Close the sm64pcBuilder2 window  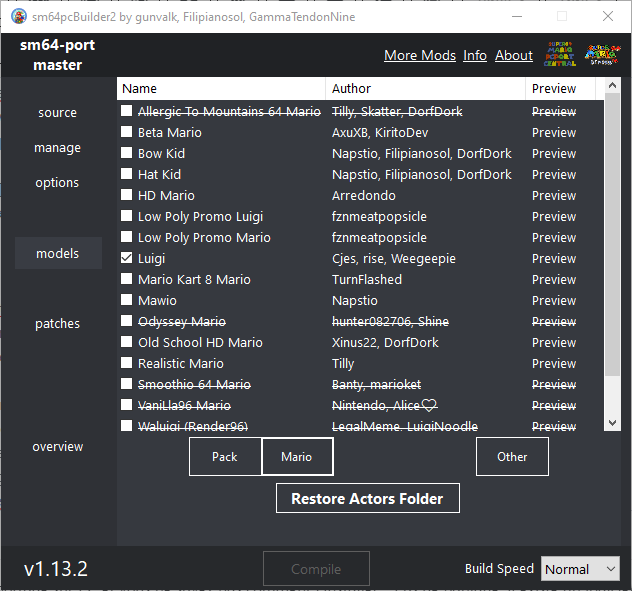coord(607,17)
